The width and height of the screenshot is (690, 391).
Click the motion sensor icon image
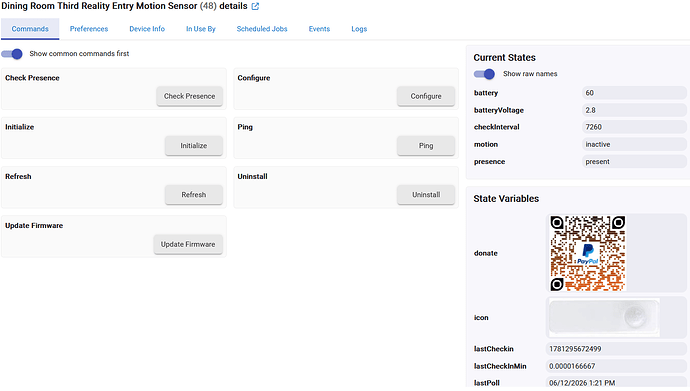(x=604, y=317)
